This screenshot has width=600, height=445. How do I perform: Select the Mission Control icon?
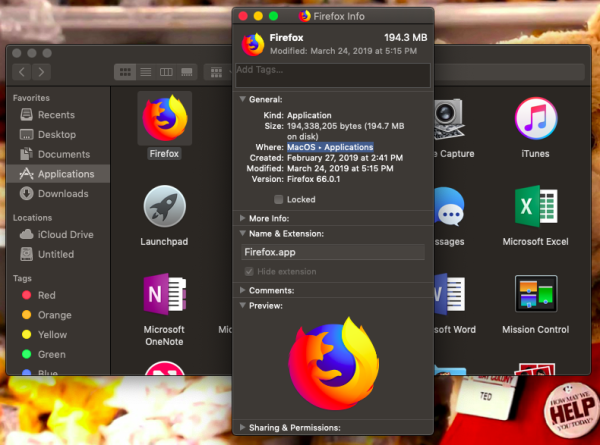(535, 297)
